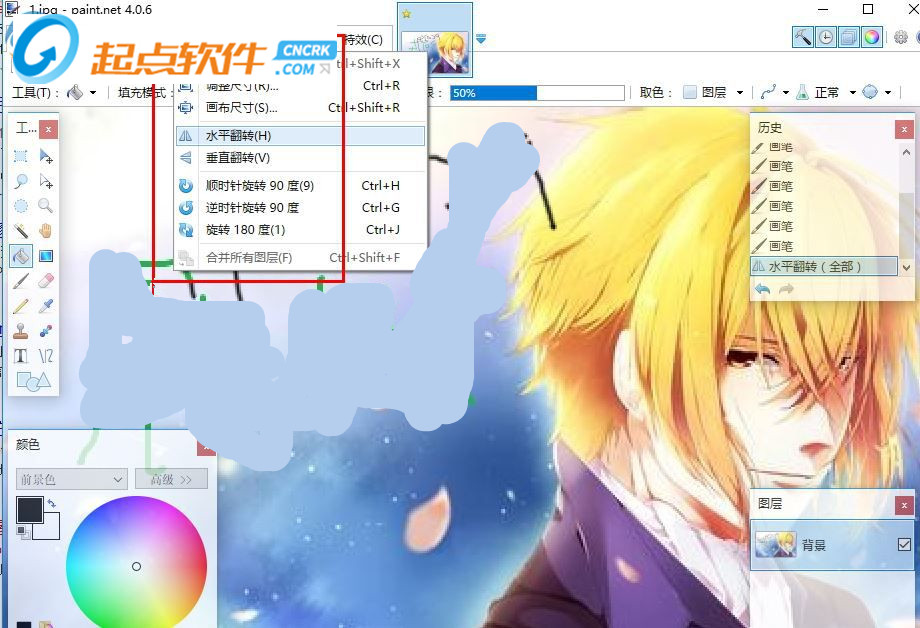The image size is (920, 628).
Task: Select the Clone Stamp tool
Action: (21, 331)
